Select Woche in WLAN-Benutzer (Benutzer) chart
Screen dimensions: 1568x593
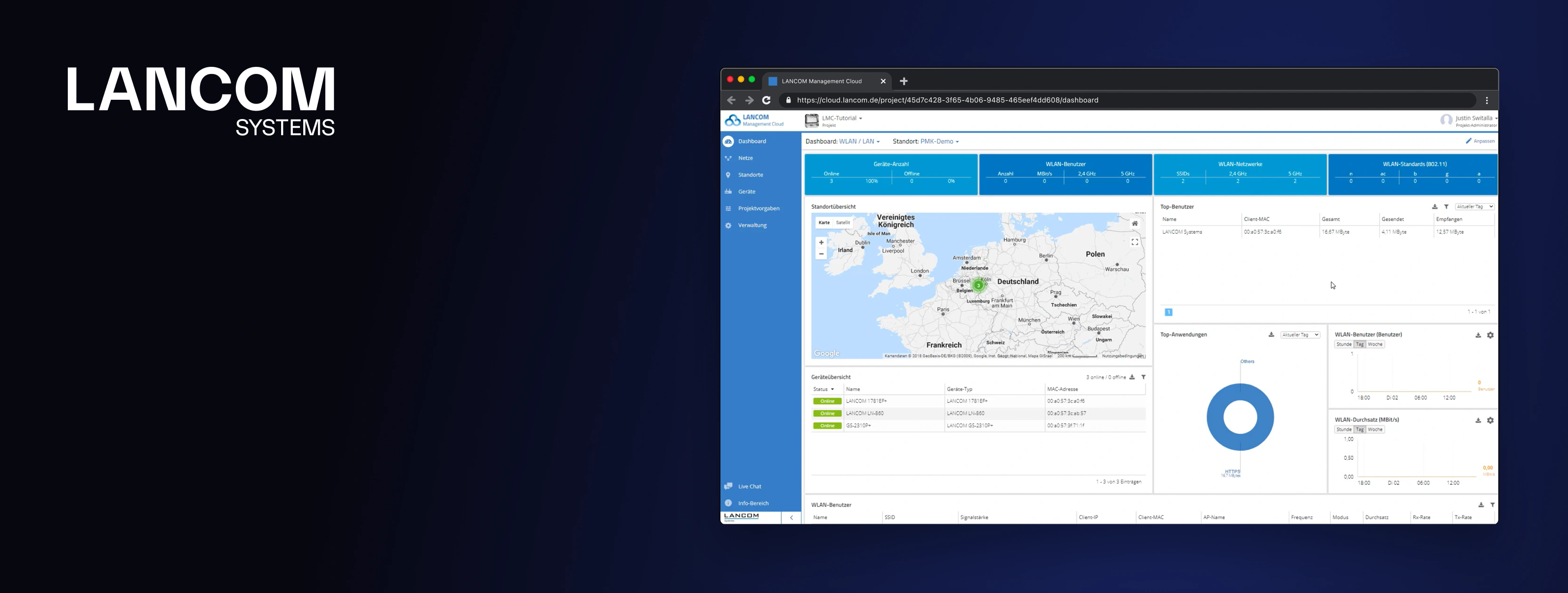click(x=1376, y=344)
